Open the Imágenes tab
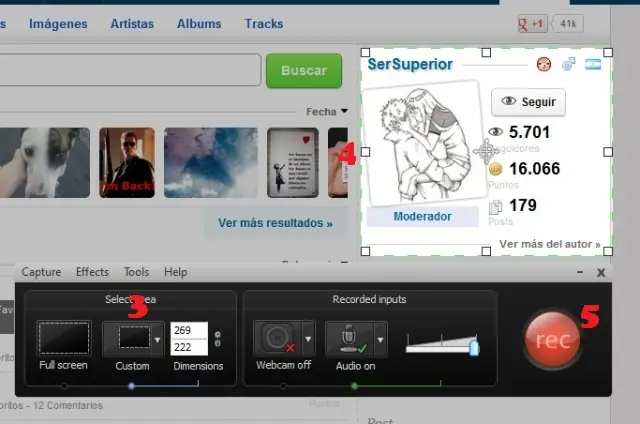Screen dimensions: 640x424 click(58, 24)
